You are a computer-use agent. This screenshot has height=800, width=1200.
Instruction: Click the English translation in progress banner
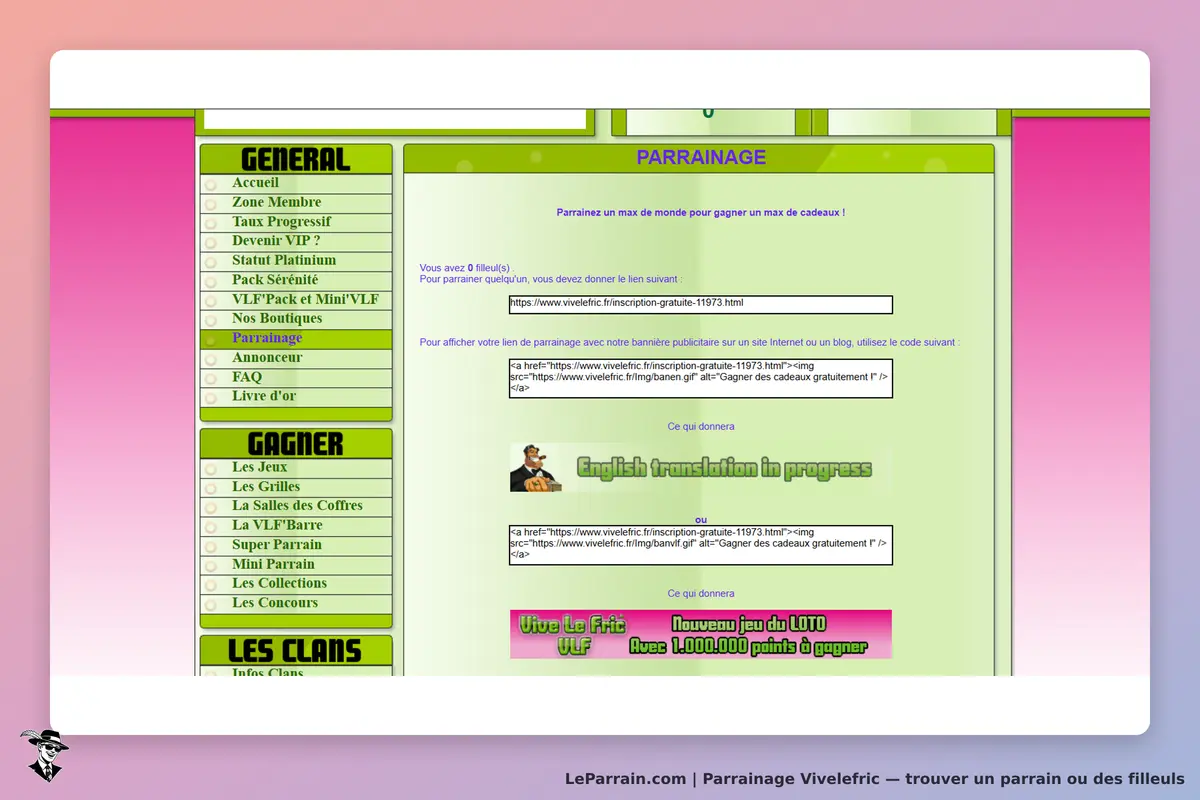pos(700,468)
